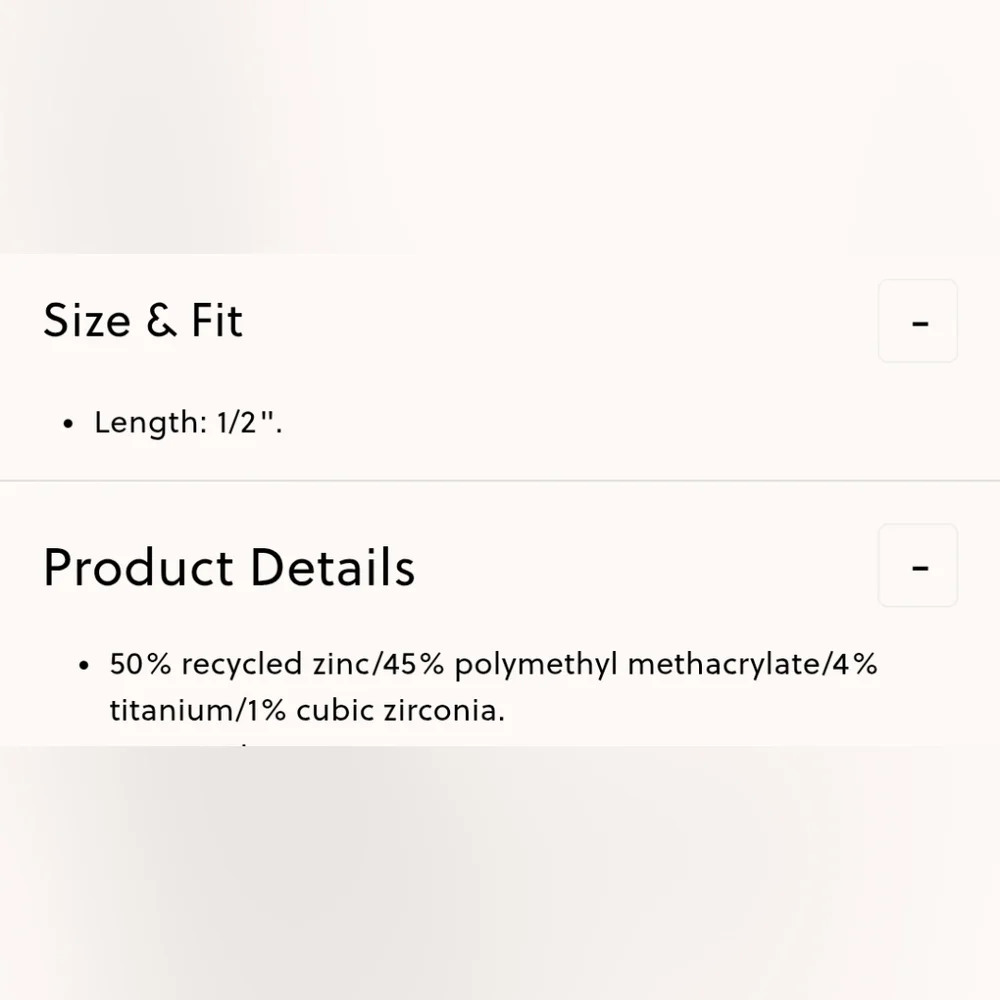Collapse the Size & Fit section with its minus button

[x=918, y=321]
